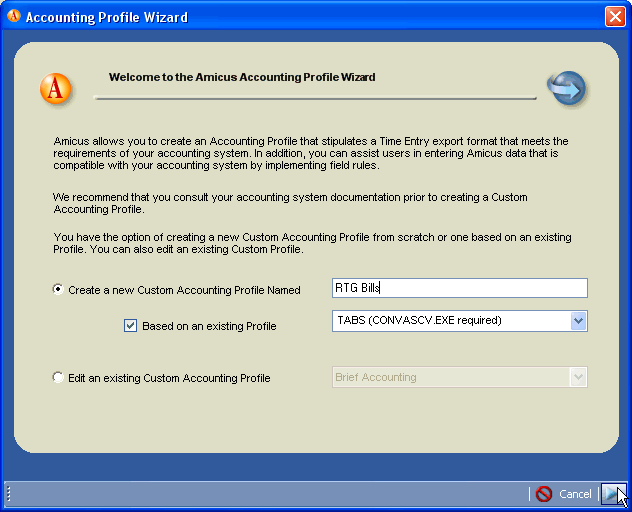This screenshot has height=512, width=632.
Task: Click the horizontal line under the heading
Action: pos(315,98)
